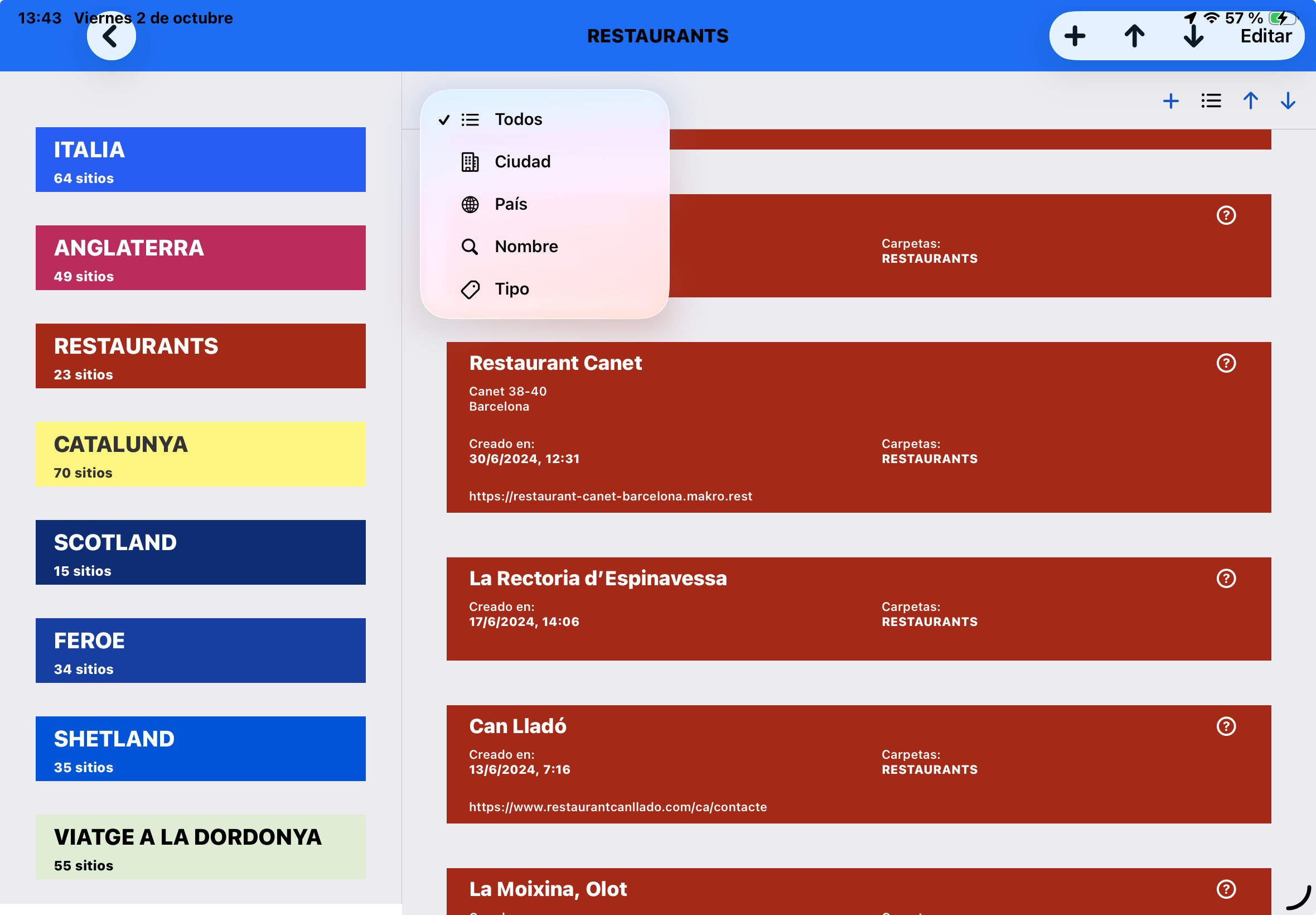Tap the Editar button

tap(1266, 36)
